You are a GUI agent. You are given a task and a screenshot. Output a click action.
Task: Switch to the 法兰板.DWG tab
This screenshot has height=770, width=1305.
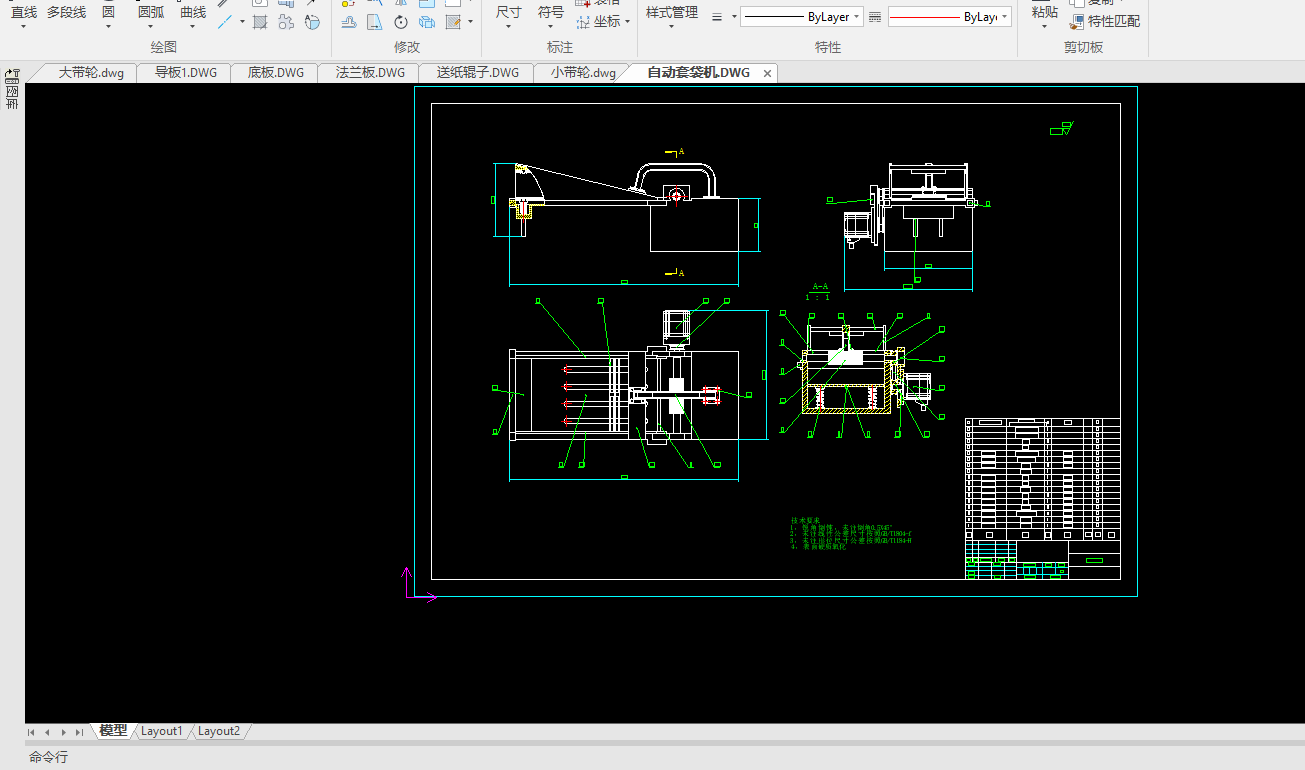tap(370, 73)
